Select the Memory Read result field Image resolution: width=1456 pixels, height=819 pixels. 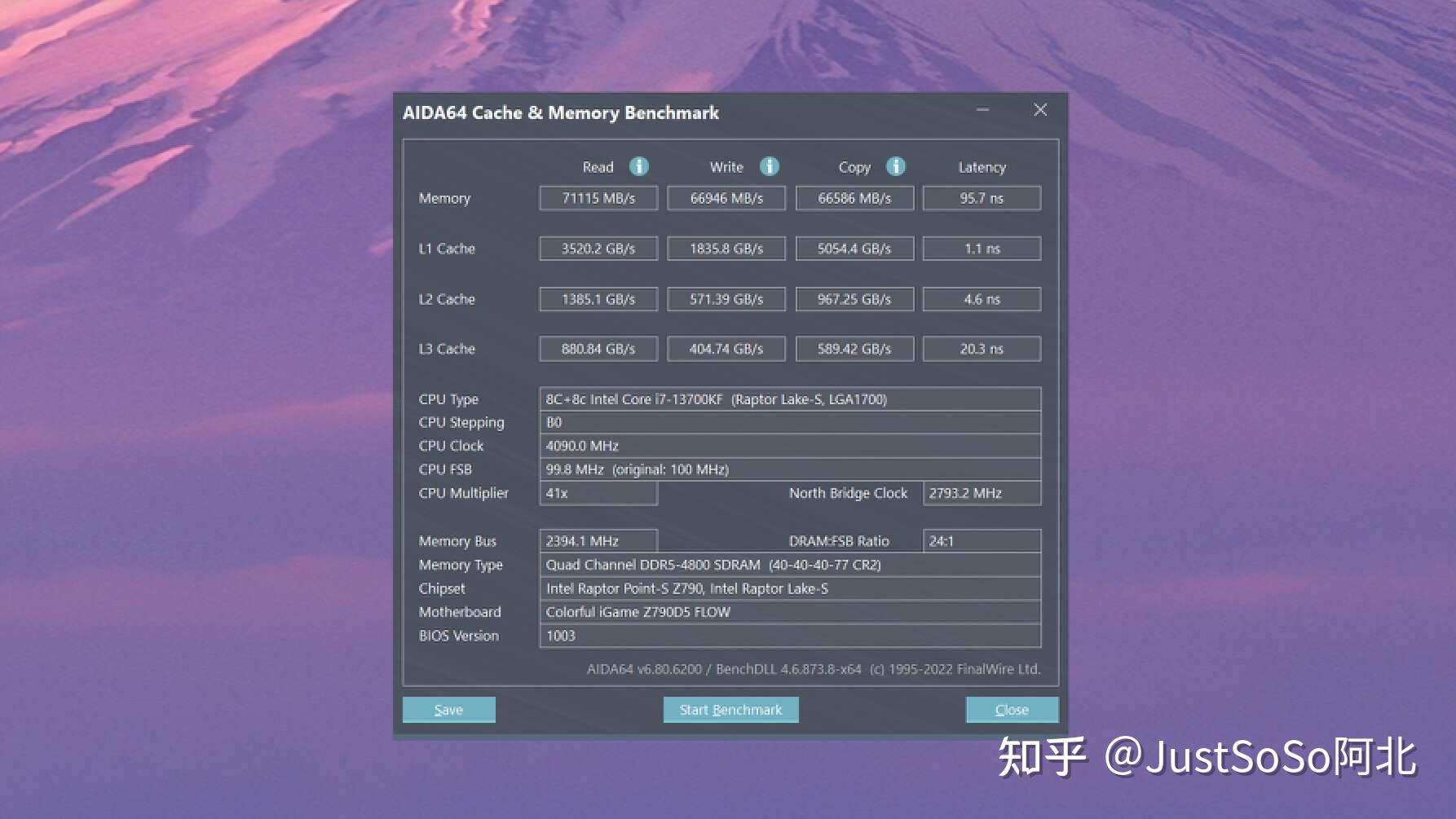coord(598,198)
